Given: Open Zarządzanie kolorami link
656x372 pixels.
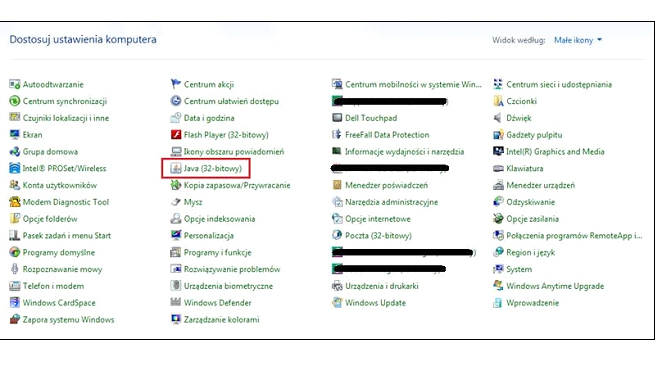Looking at the screenshot, I should pyautogui.click(x=221, y=320).
